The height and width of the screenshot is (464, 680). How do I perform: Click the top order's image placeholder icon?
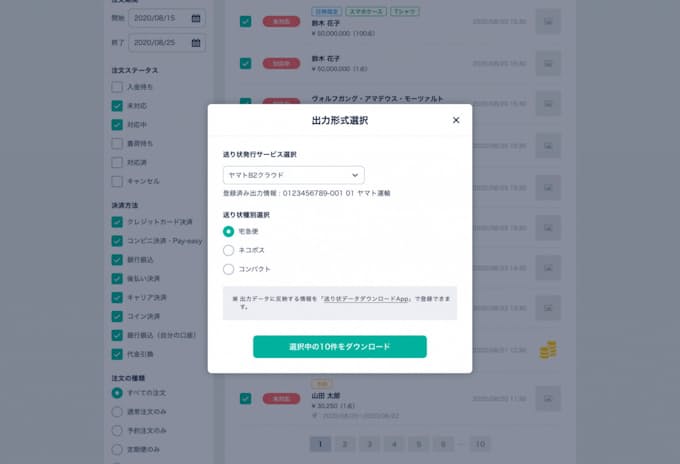coord(547,20)
